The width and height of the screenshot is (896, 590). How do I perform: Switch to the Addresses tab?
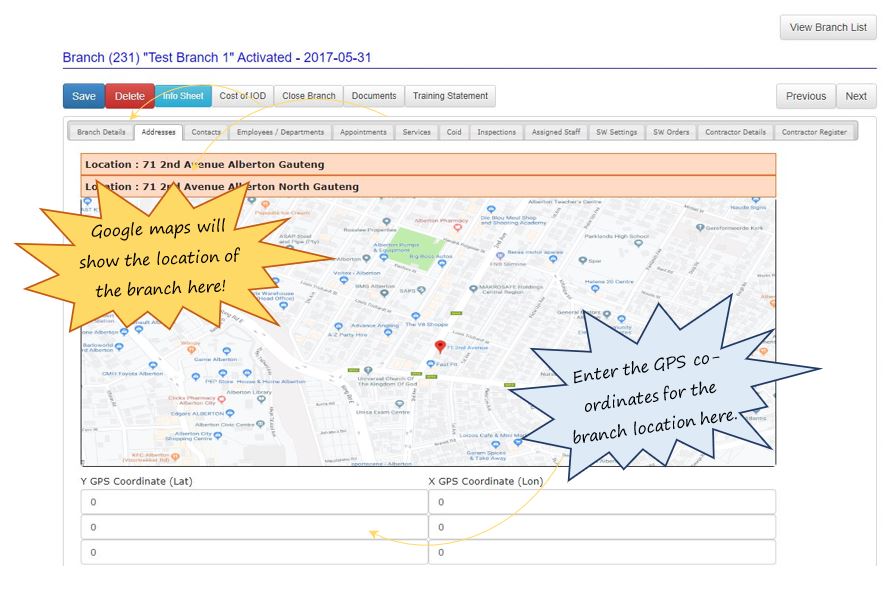point(158,132)
